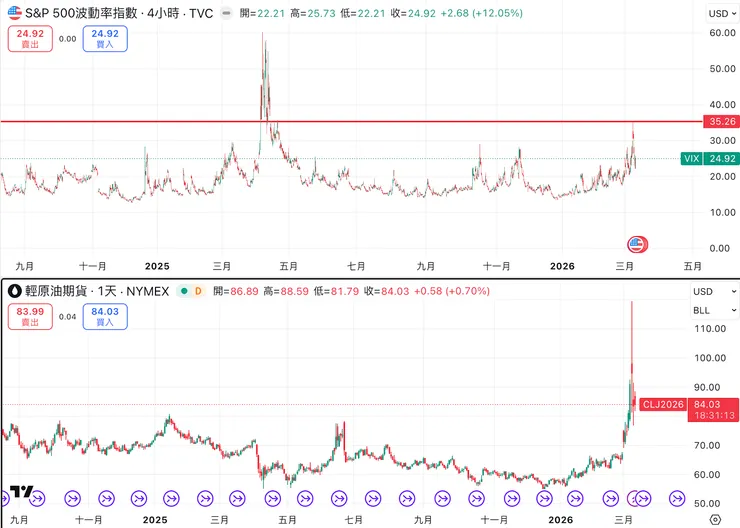The image size is (740, 528).
Task: Select the red horizontal line across VIX chart
Action: [x=352, y=121]
